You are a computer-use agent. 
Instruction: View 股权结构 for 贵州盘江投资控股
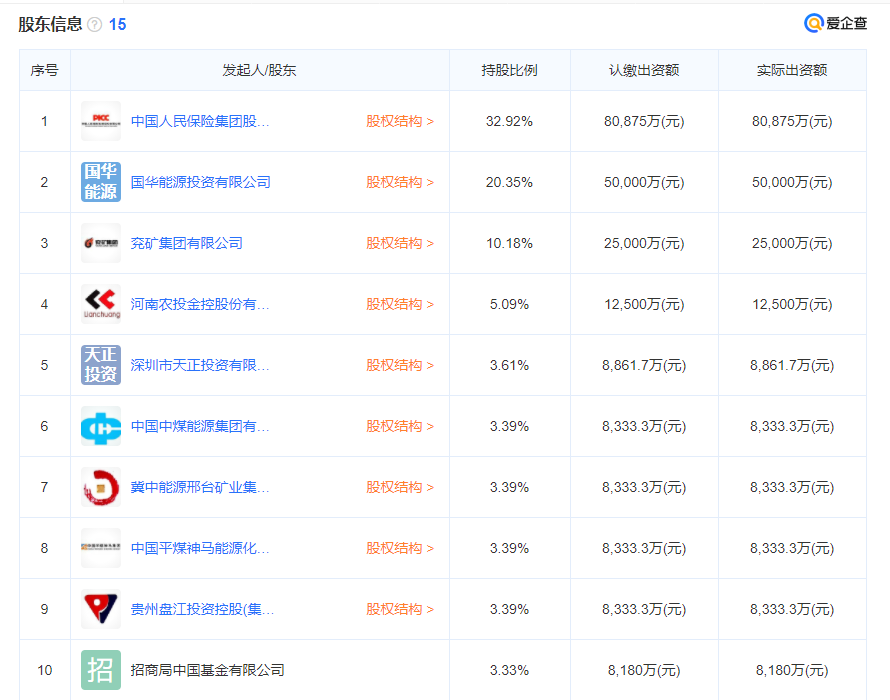[400, 609]
